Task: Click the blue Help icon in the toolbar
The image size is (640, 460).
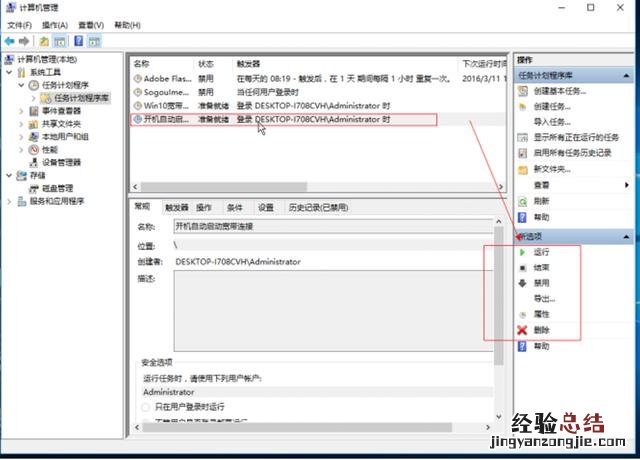Action: (x=76, y=41)
